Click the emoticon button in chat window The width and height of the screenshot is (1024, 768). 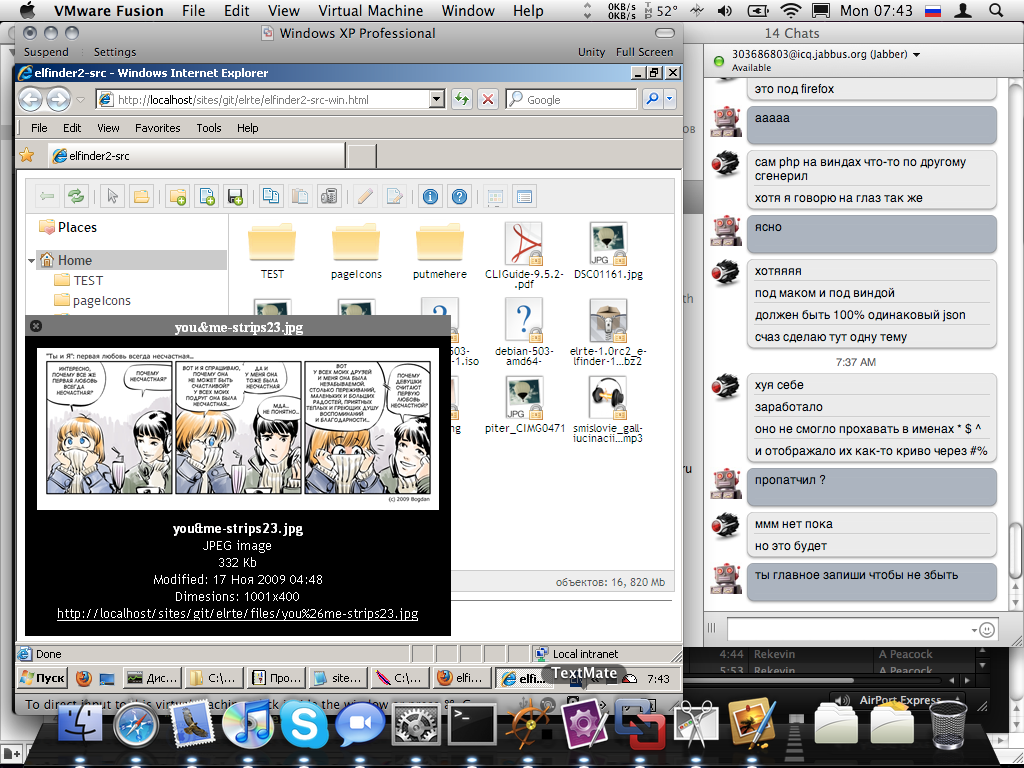[x=987, y=630]
